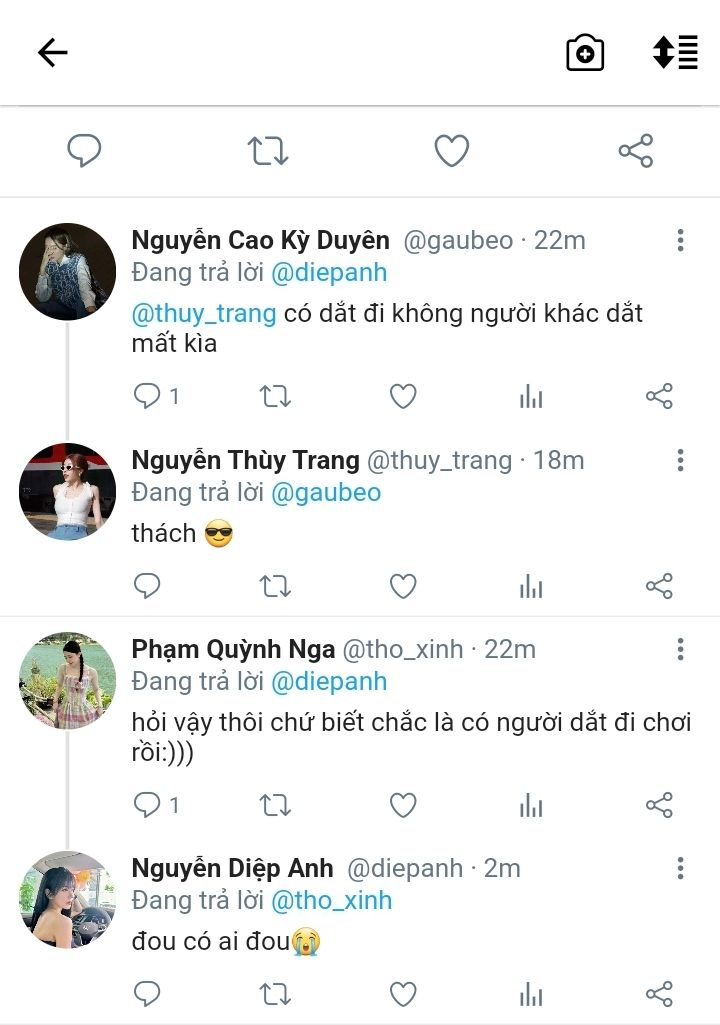
Task: Like Nguyễn Cao Kỳ Duyên's reply
Action: pyautogui.click(x=403, y=397)
